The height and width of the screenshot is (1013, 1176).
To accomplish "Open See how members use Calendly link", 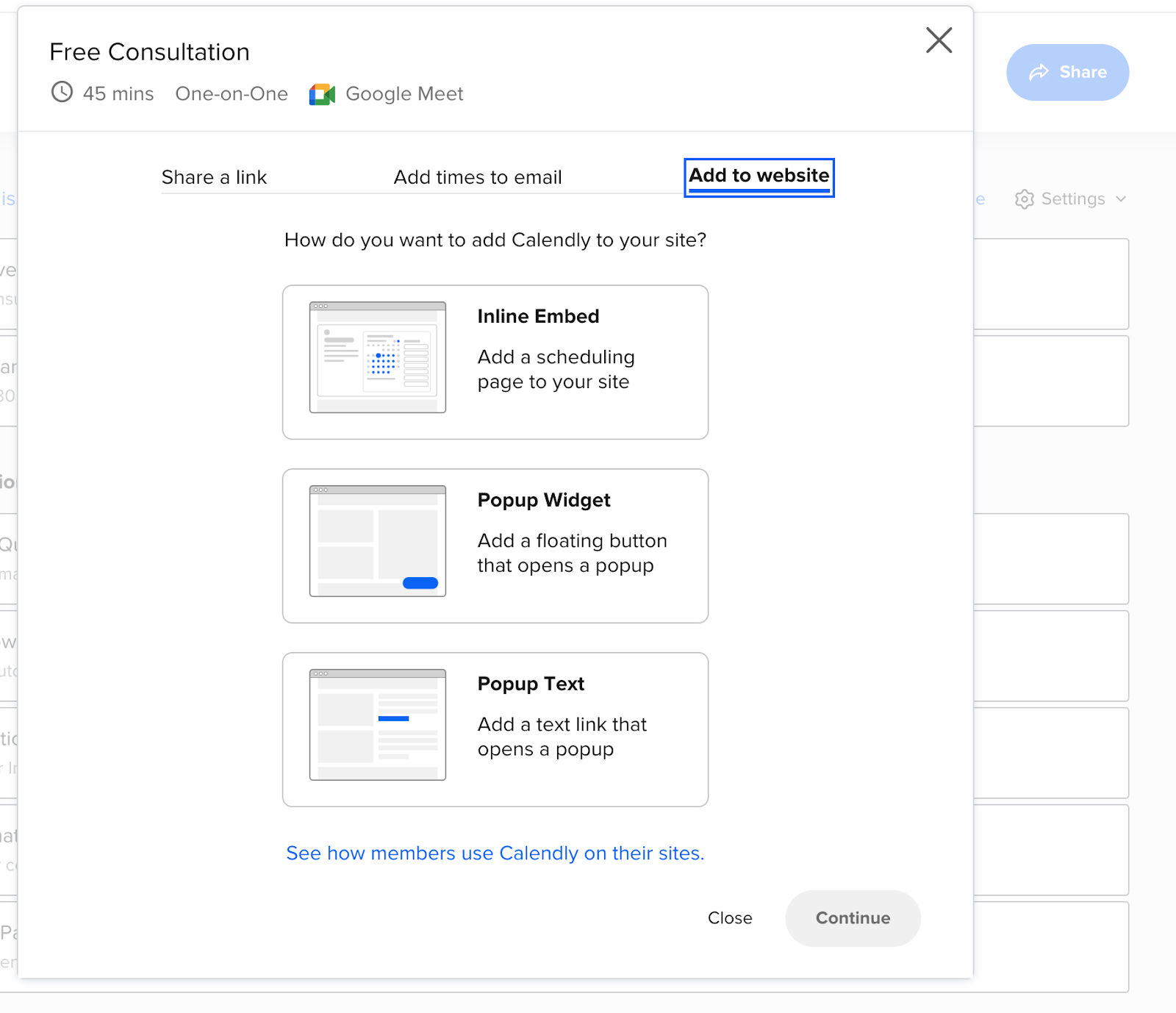I will pyautogui.click(x=495, y=853).
